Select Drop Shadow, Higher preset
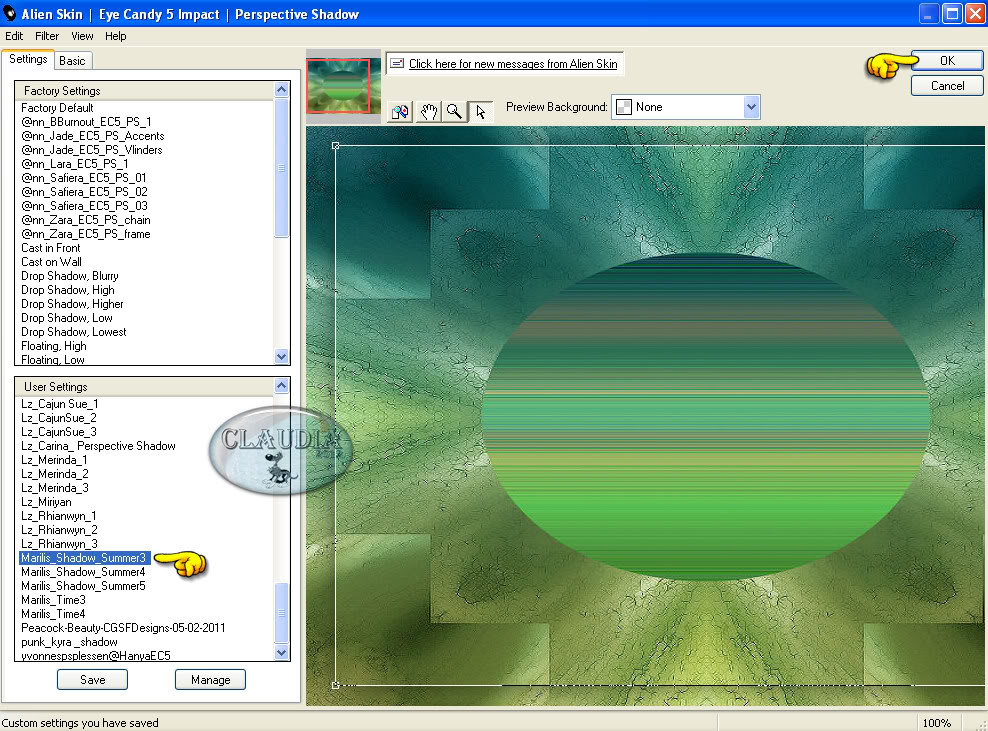Image resolution: width=988 pixels, height=731 pixels. 72,304
